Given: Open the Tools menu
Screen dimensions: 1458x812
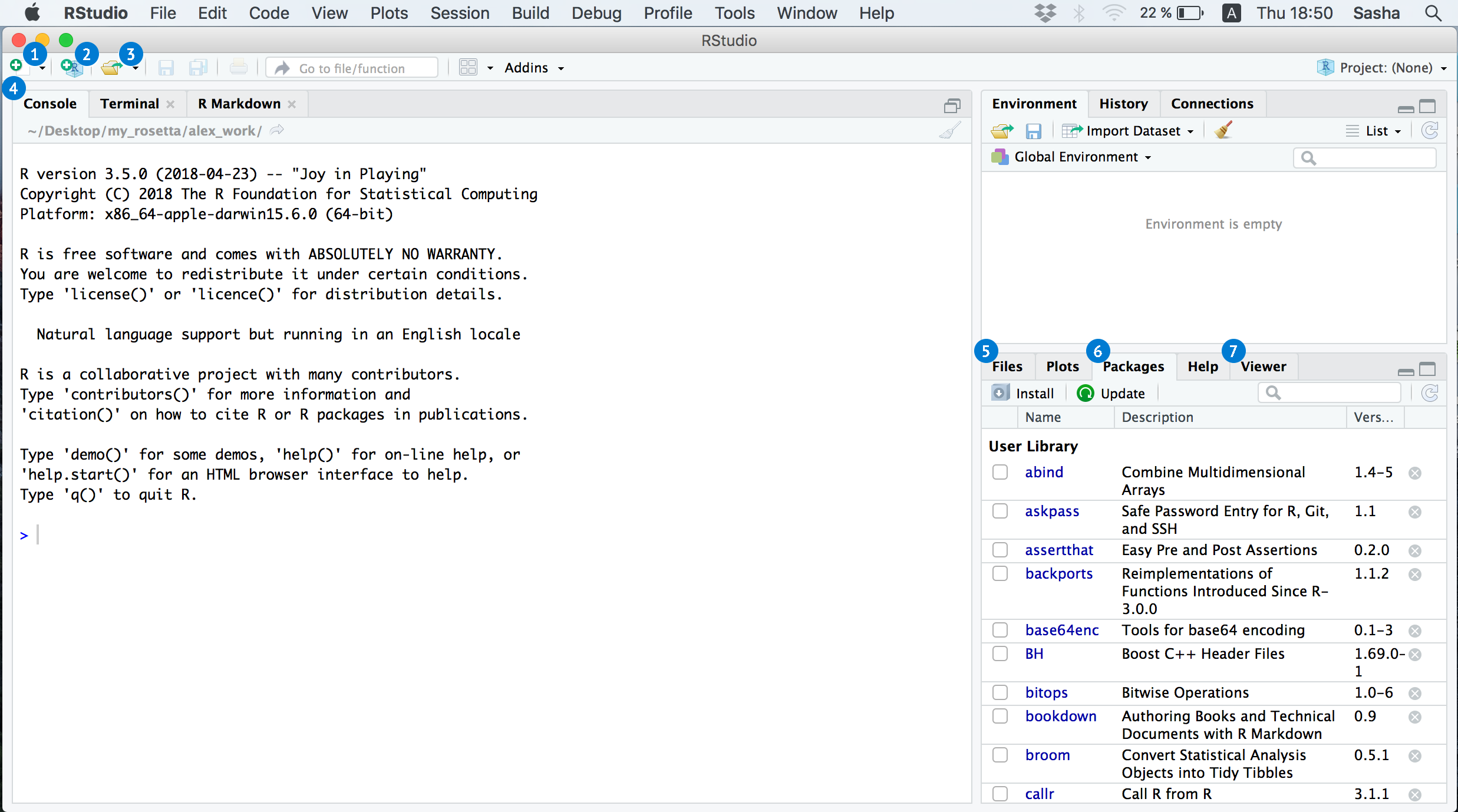Looking at the screenshot, I should (x=734, y=13).
